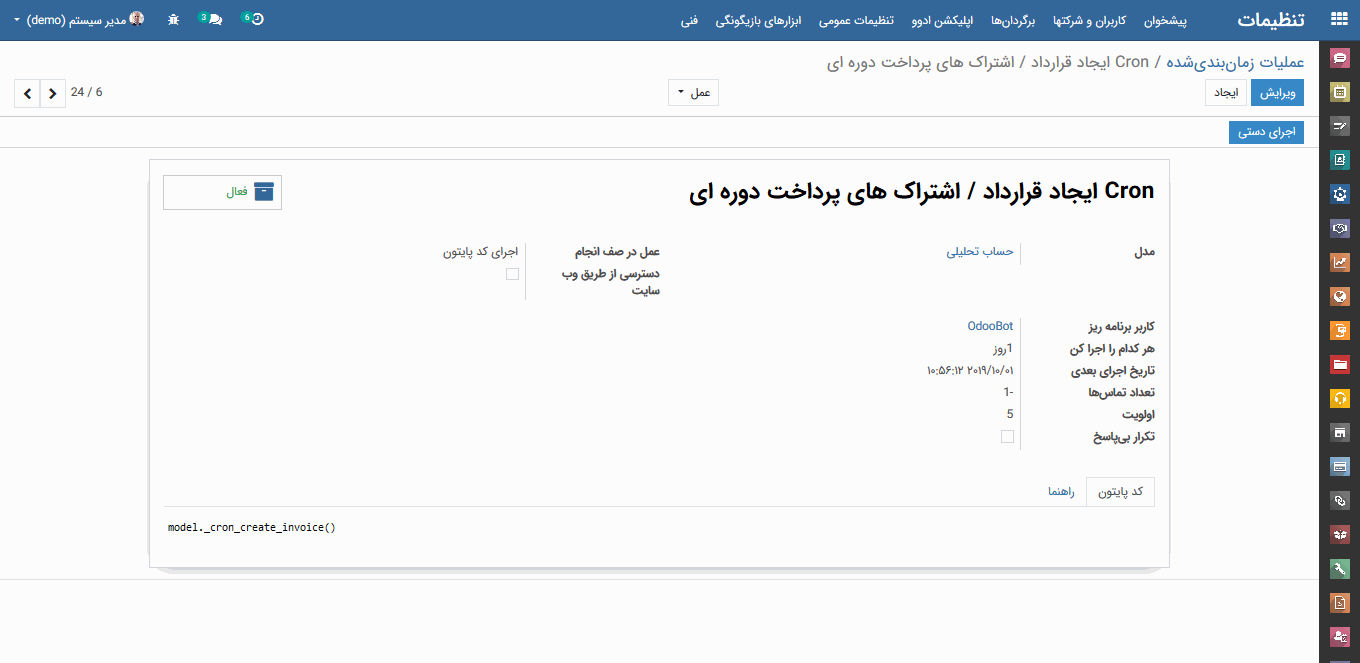Open the blue card app icon

[1340, 466]
